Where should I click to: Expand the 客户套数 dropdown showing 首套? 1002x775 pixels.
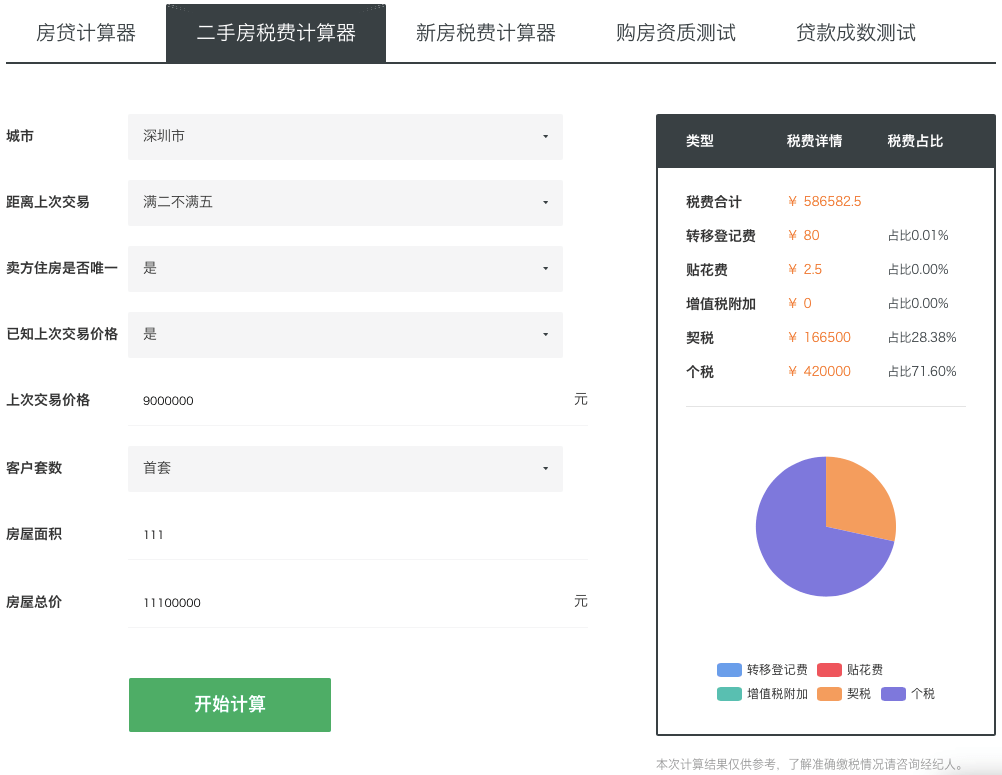[345, 468]
